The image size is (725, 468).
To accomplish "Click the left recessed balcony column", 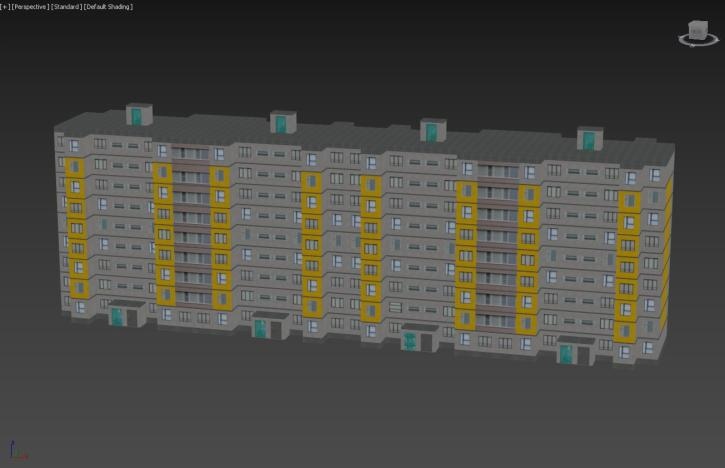I will point(192,225).
